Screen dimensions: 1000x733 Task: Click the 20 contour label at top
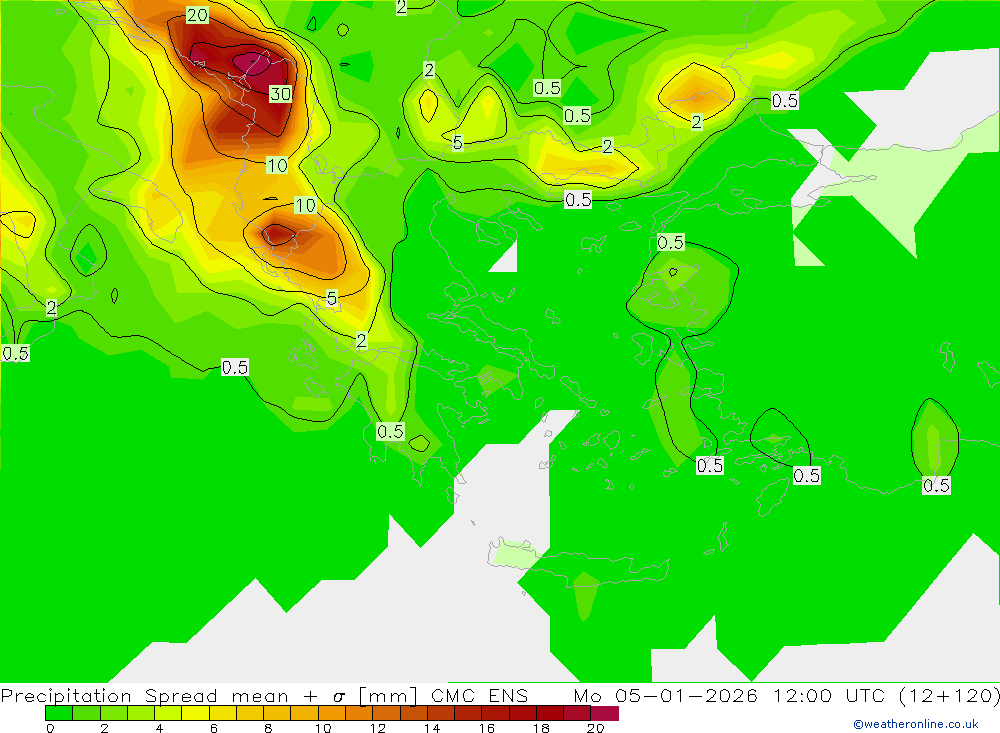point(197,15)
